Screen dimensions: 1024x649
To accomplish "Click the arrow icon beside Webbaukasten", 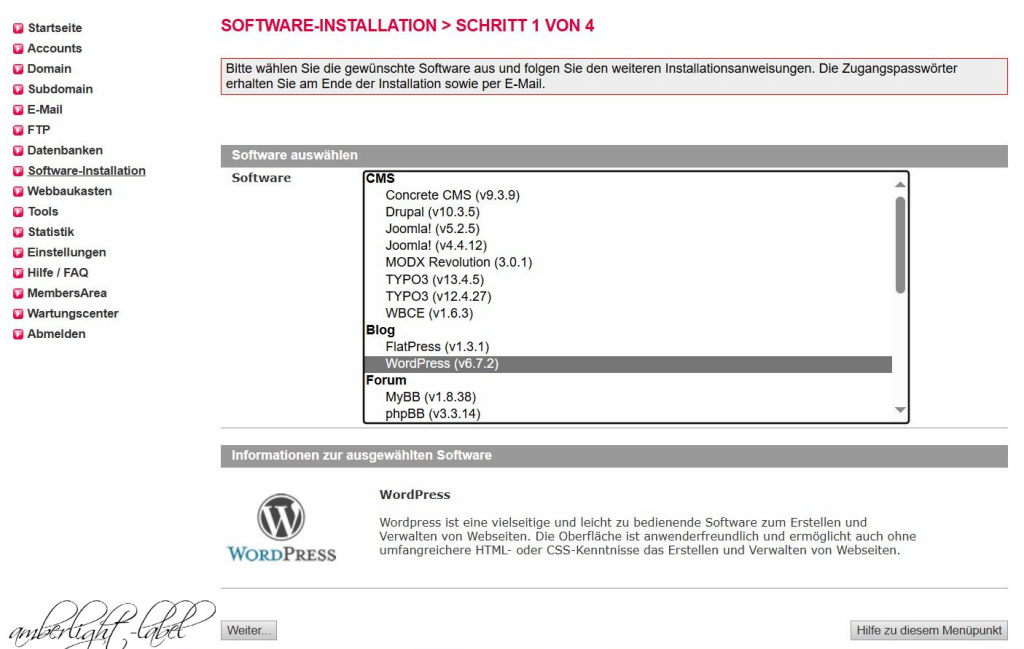I will (x=18, y=191).
